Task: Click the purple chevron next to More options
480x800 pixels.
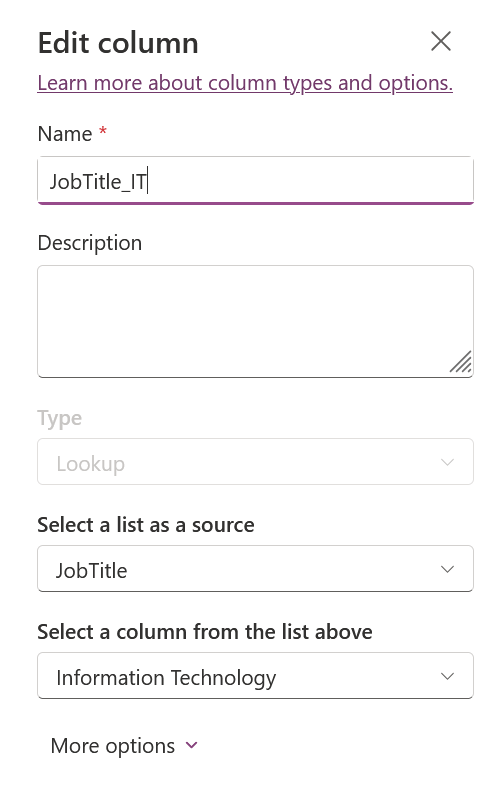Action: pos(192,745)
